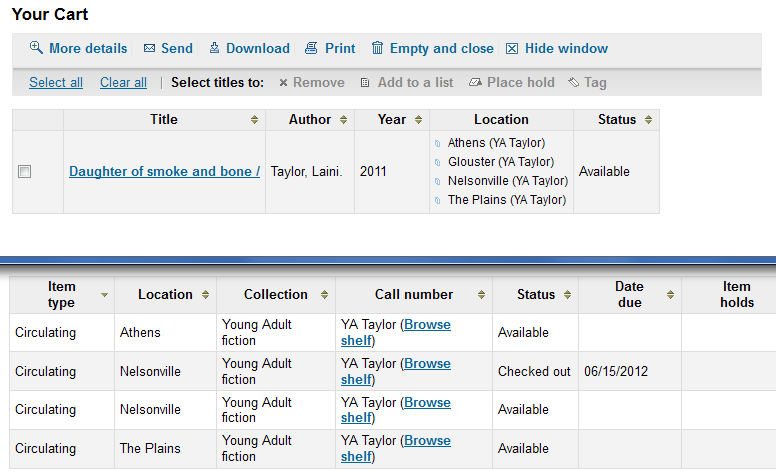Sort items by Item type arrow
Image resolution: width=776 pixels, height=476 pixels.
(104, 295)
